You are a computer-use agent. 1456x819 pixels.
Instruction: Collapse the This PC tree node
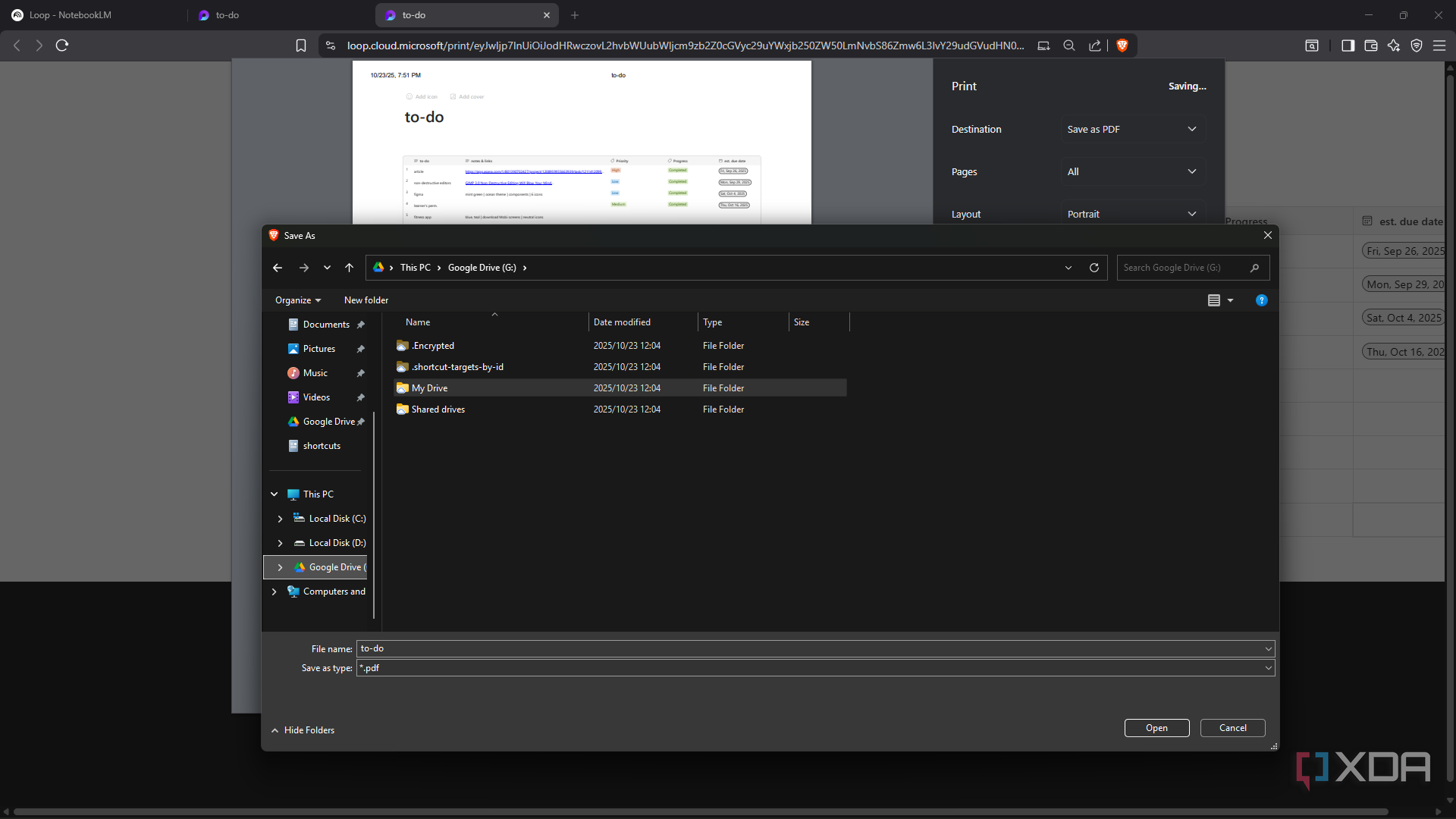[275, 494]
